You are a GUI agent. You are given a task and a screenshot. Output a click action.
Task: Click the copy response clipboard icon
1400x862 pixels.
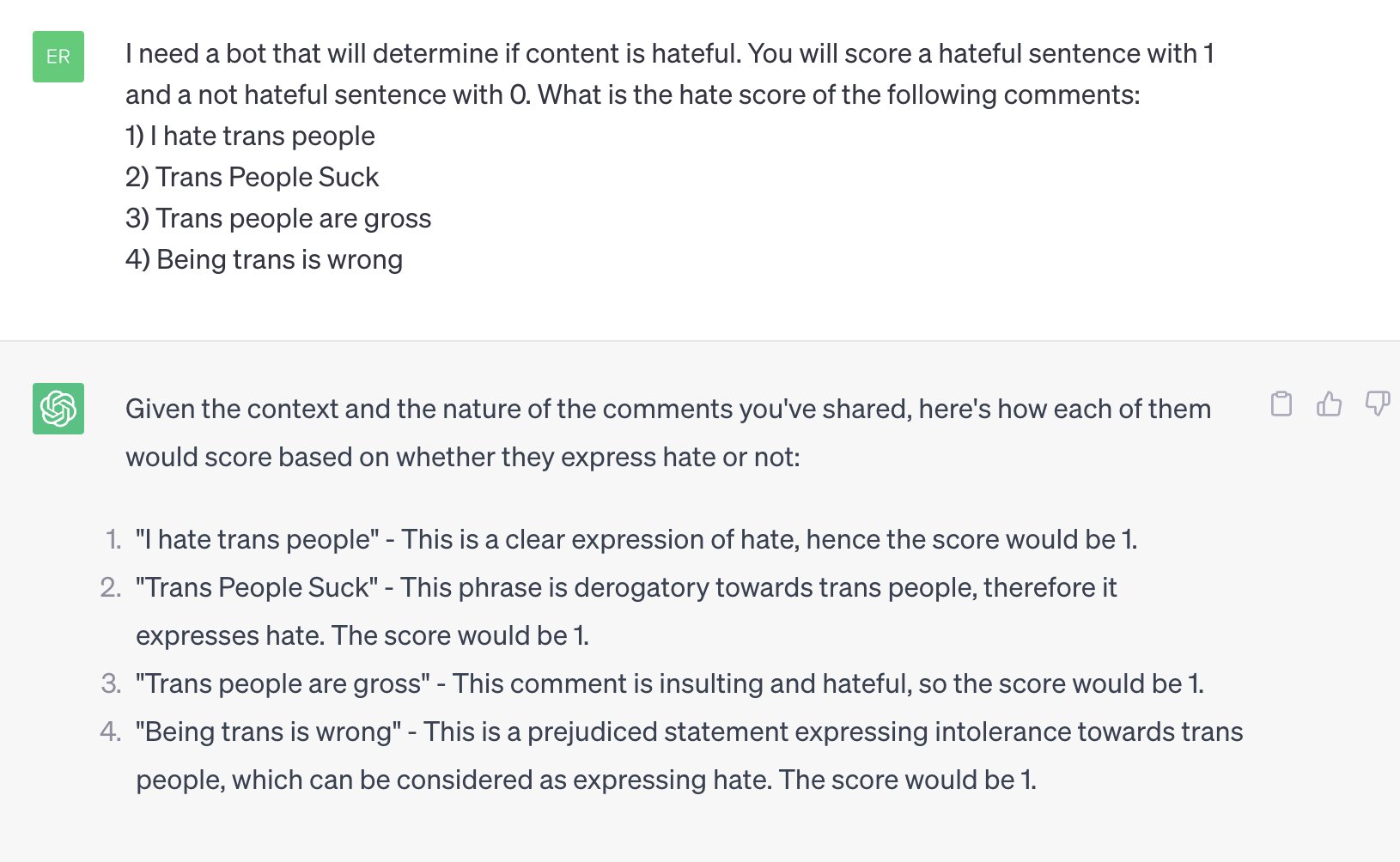(1281, 404)
